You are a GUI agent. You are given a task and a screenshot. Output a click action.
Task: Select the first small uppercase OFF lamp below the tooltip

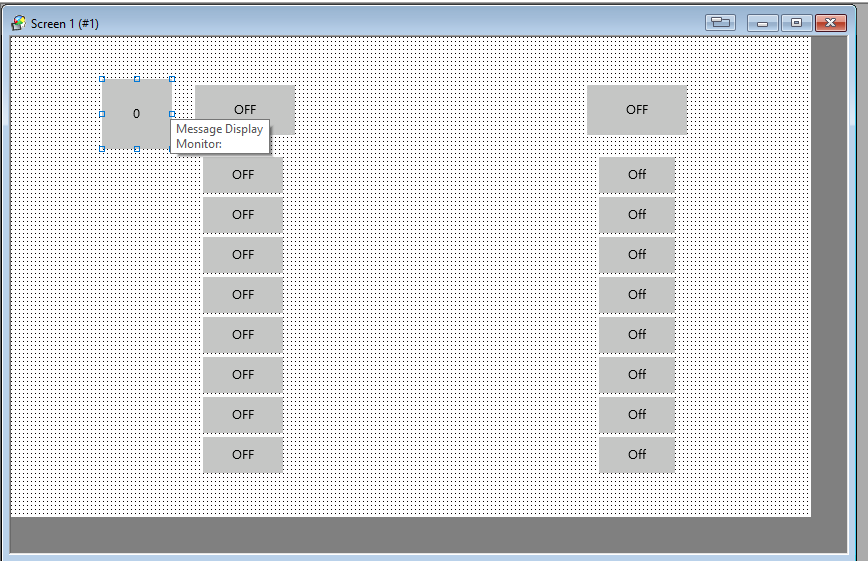click(242, 175)
